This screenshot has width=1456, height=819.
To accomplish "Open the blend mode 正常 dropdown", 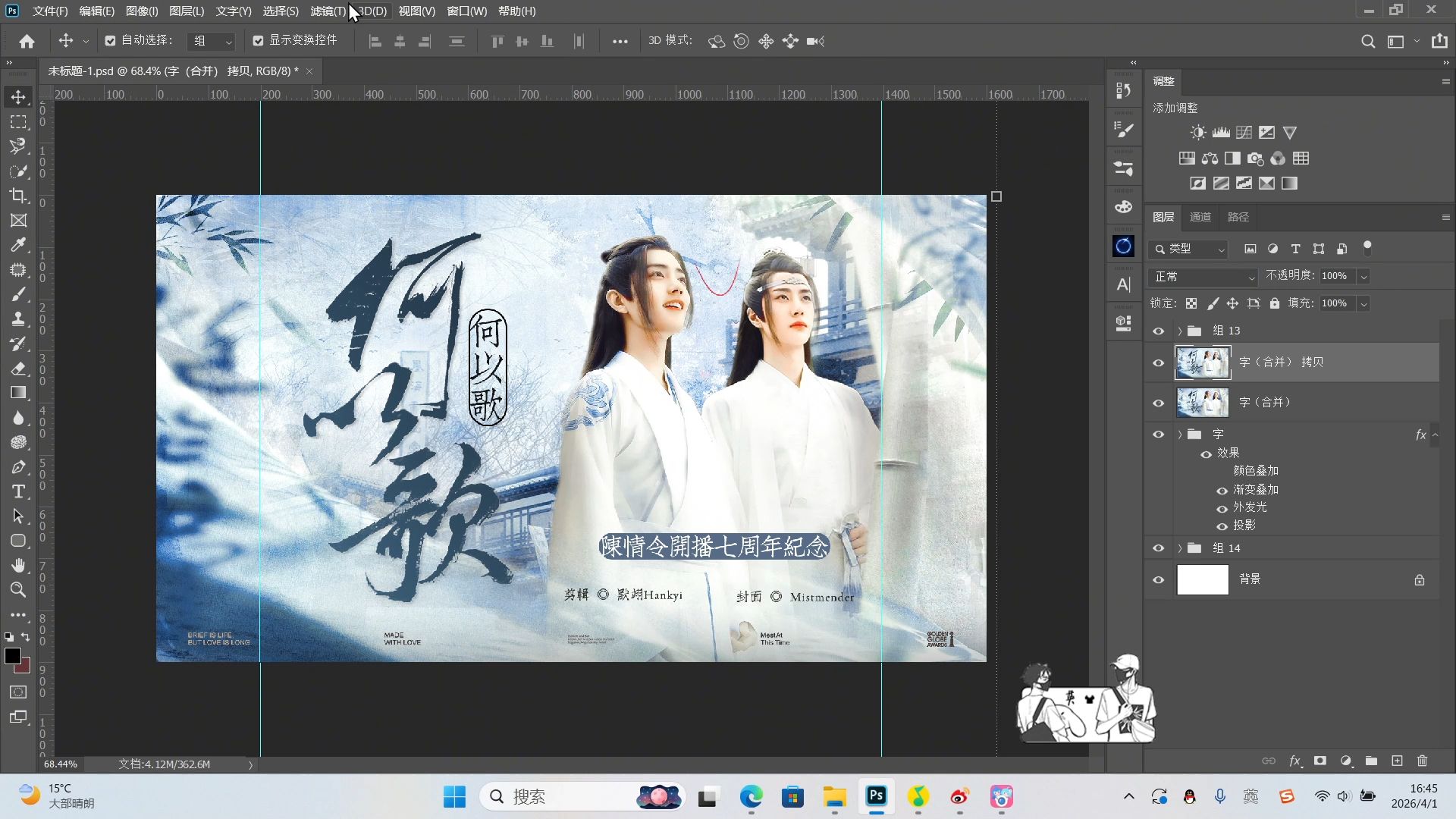I will click(1203, 277).
